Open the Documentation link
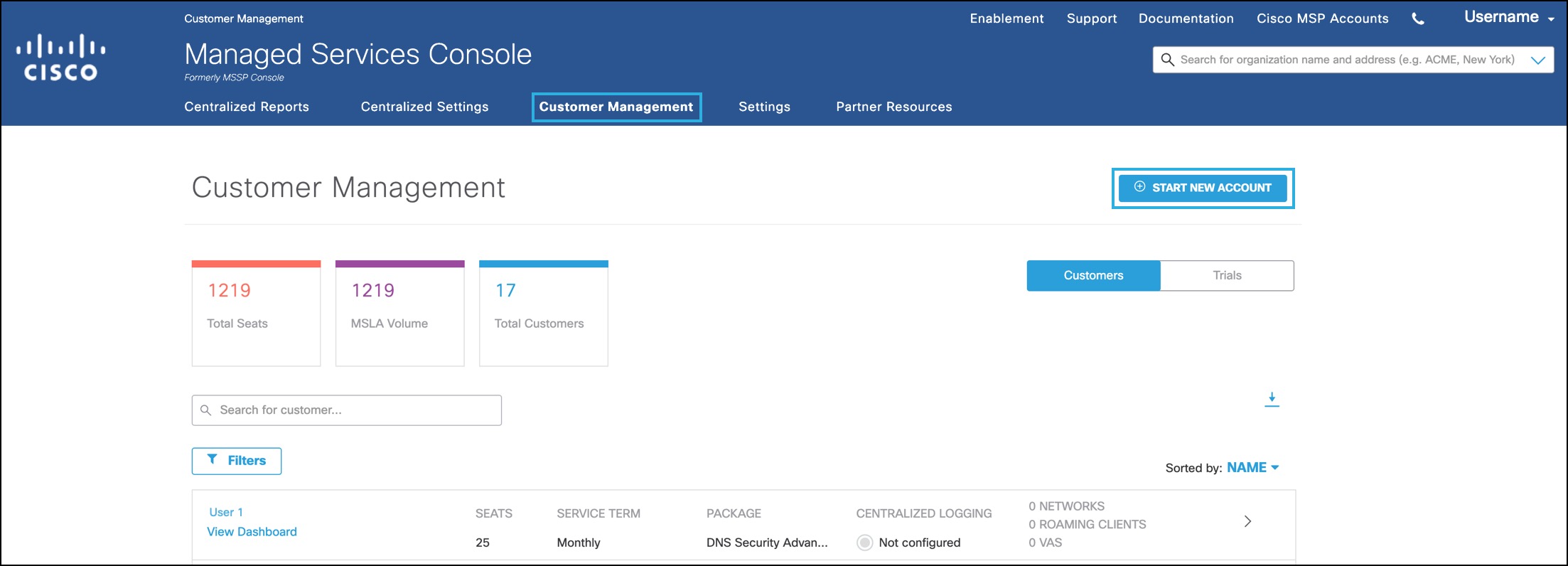Image resolution: width=1568 pixels, height=566 pixels. [x=1186, y=18]
